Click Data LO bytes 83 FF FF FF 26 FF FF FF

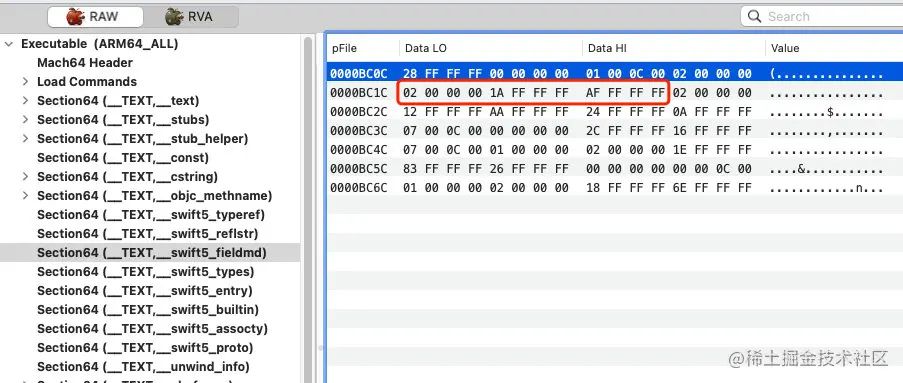click(486, 169)
